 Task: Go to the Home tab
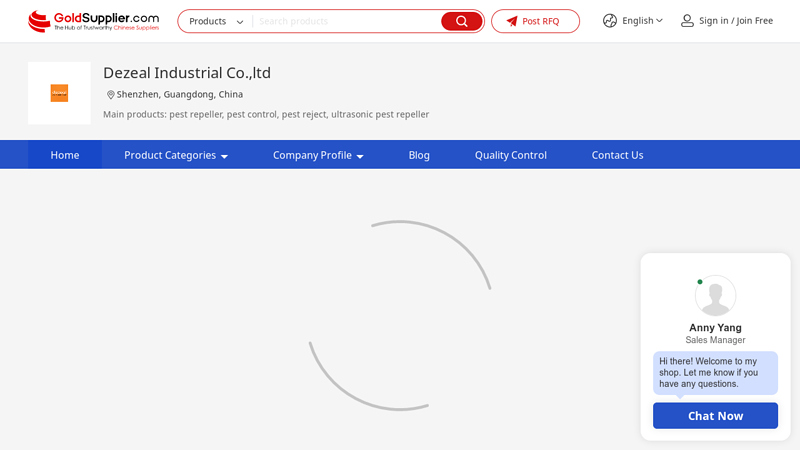click(x=65, y=155)
